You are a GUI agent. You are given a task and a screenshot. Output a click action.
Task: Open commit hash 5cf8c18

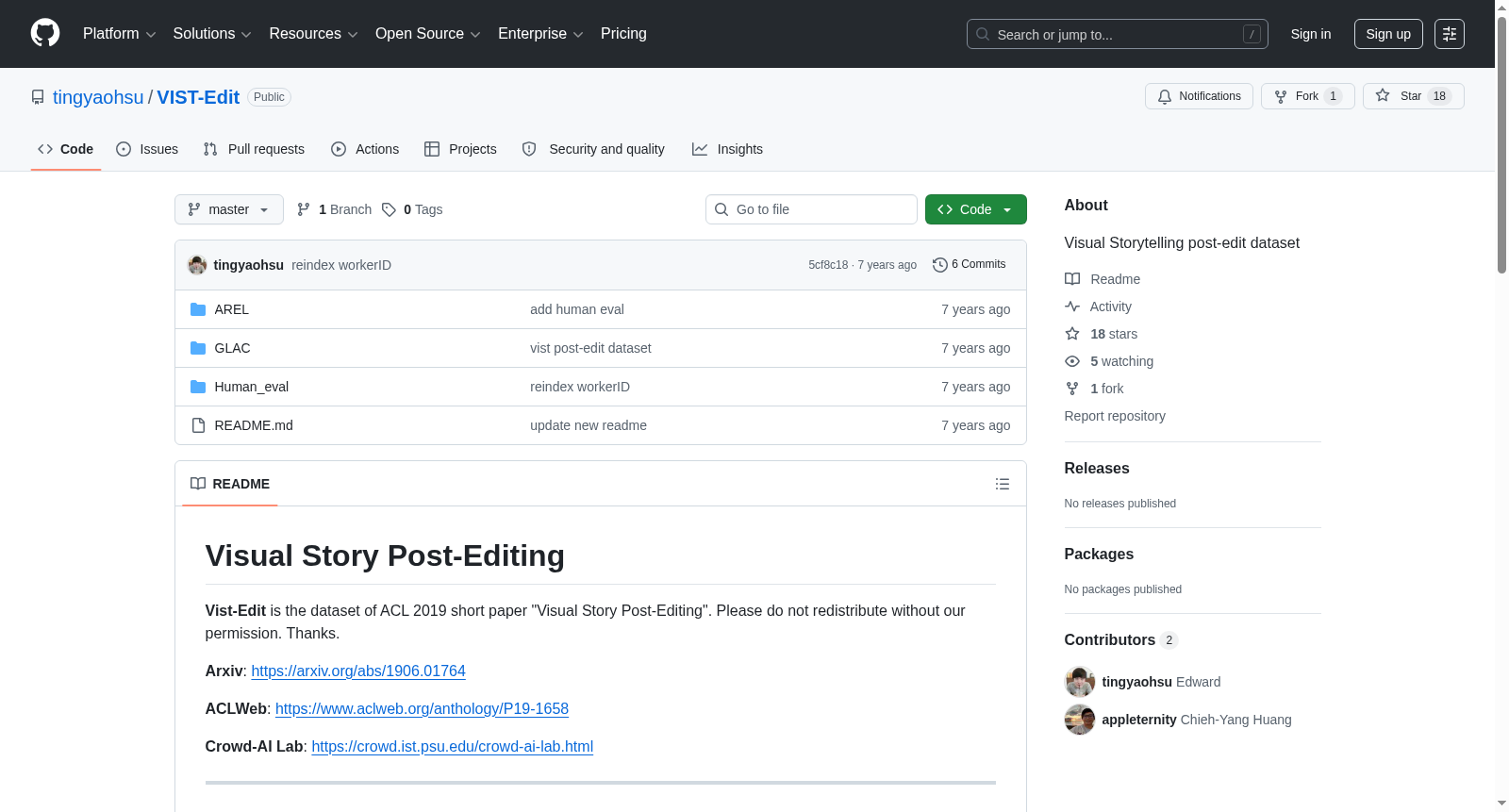(x=828, y=265)
